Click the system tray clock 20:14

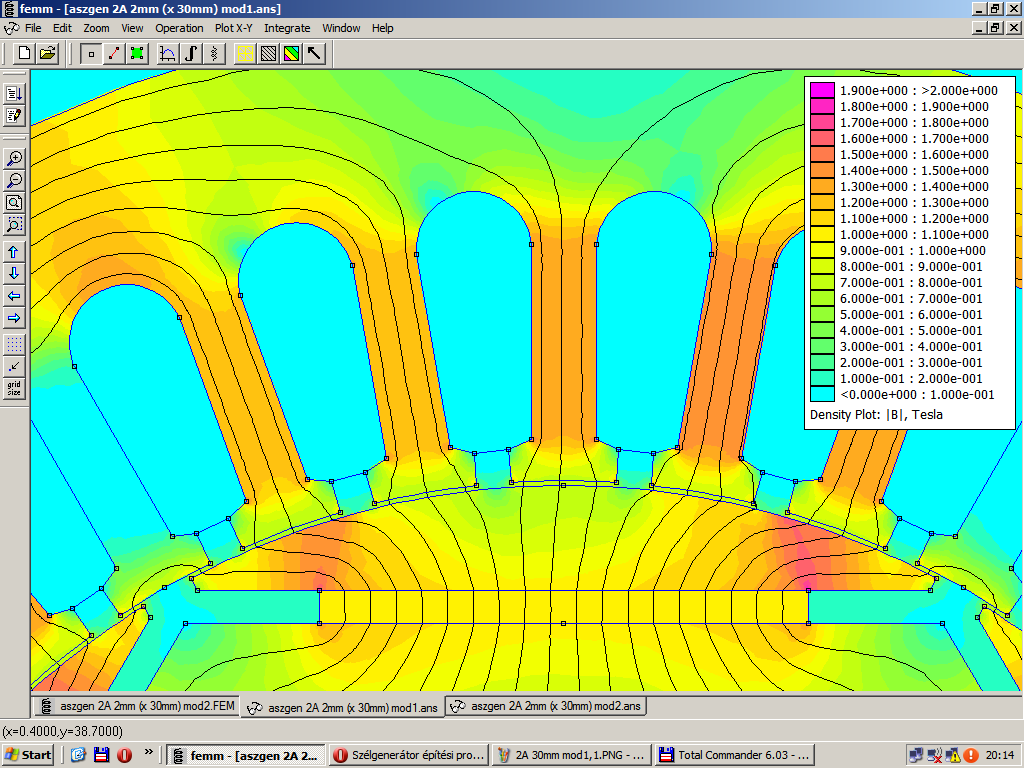point(1000,755)
